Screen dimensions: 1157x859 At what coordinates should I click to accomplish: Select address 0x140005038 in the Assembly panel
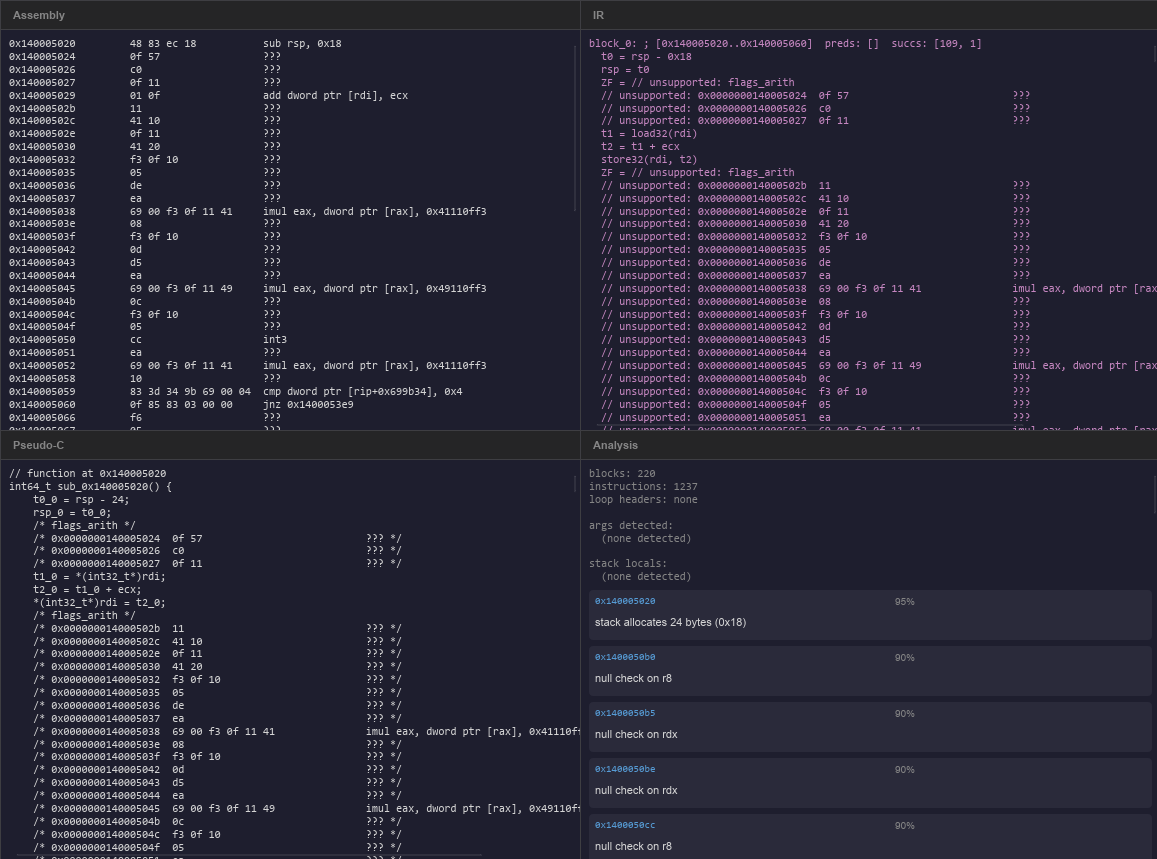tap(42, 211)
